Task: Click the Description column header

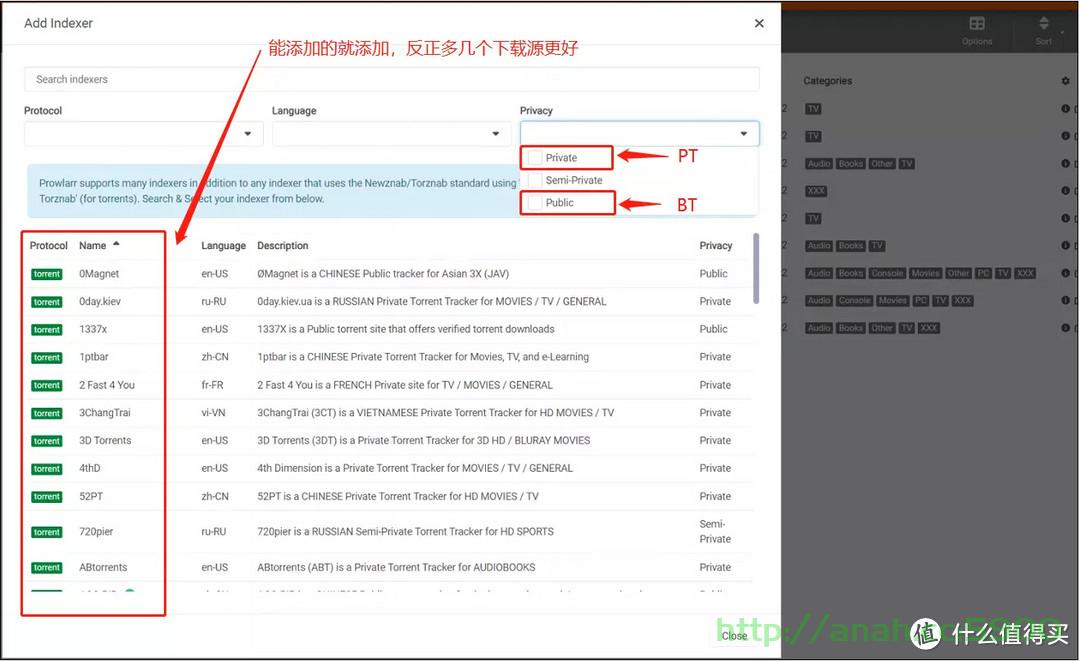Action: 282,246
